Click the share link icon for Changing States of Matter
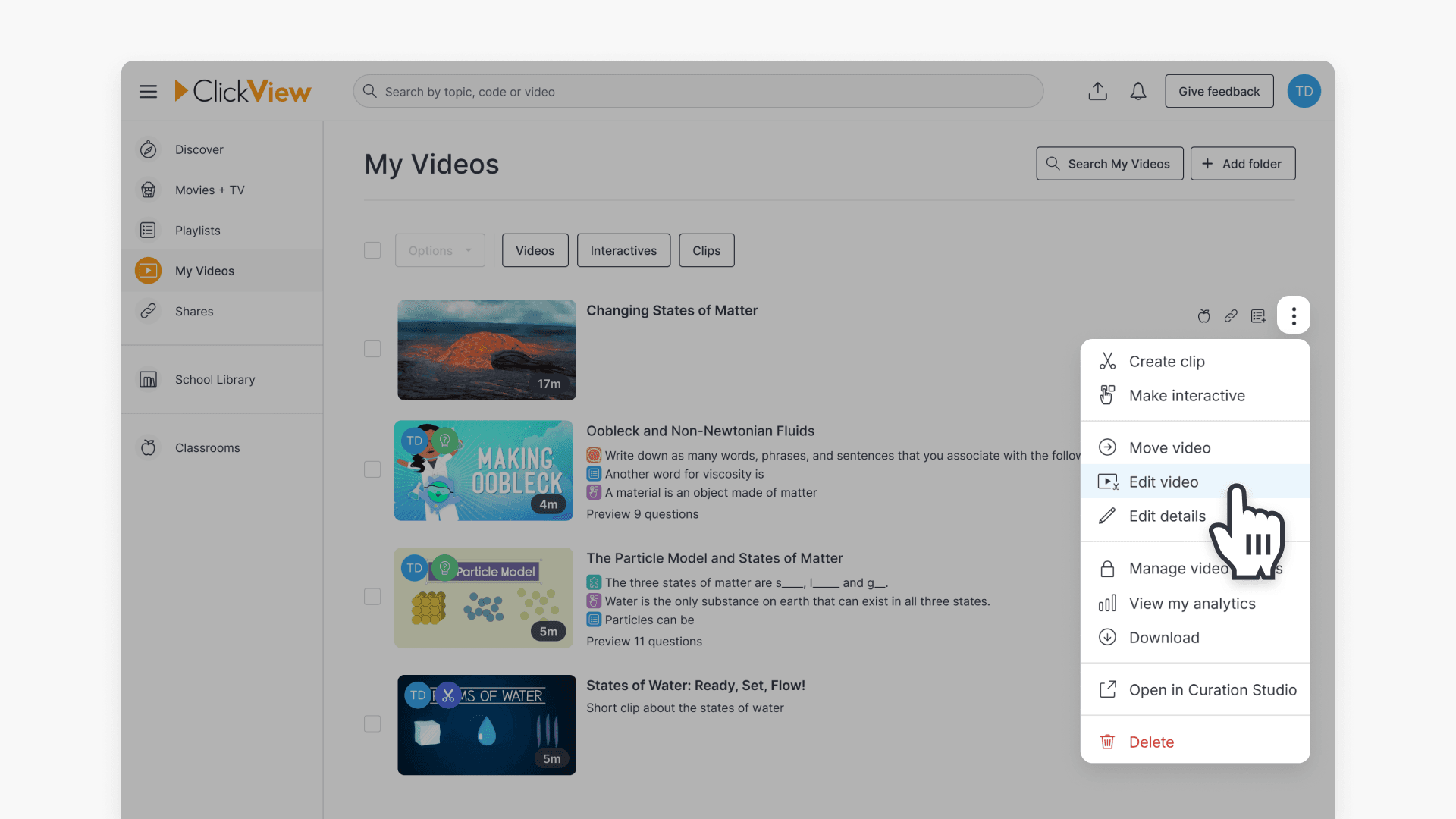The width and height of the screenshot is (1456, 819). point(1231,315)
